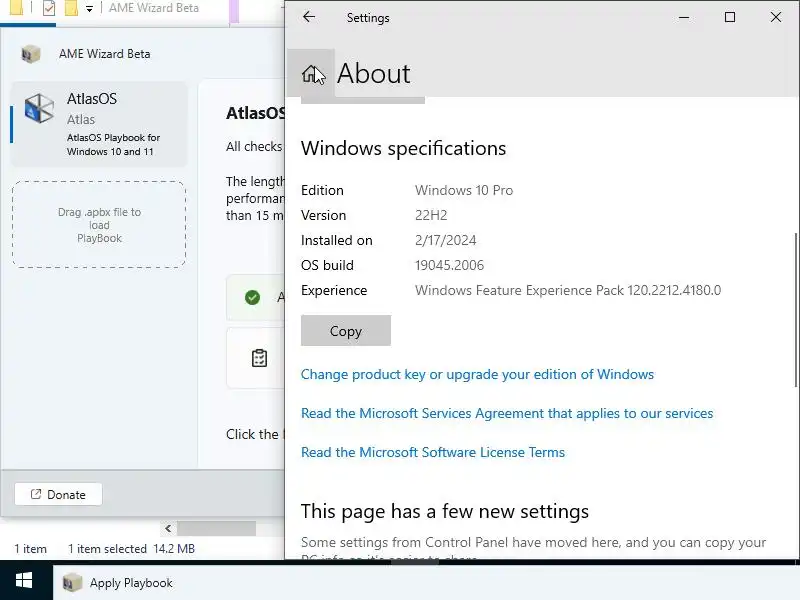Click the Windows Feature Experience Pack value
The image size is (800, 600).
(x=568, y=290)
